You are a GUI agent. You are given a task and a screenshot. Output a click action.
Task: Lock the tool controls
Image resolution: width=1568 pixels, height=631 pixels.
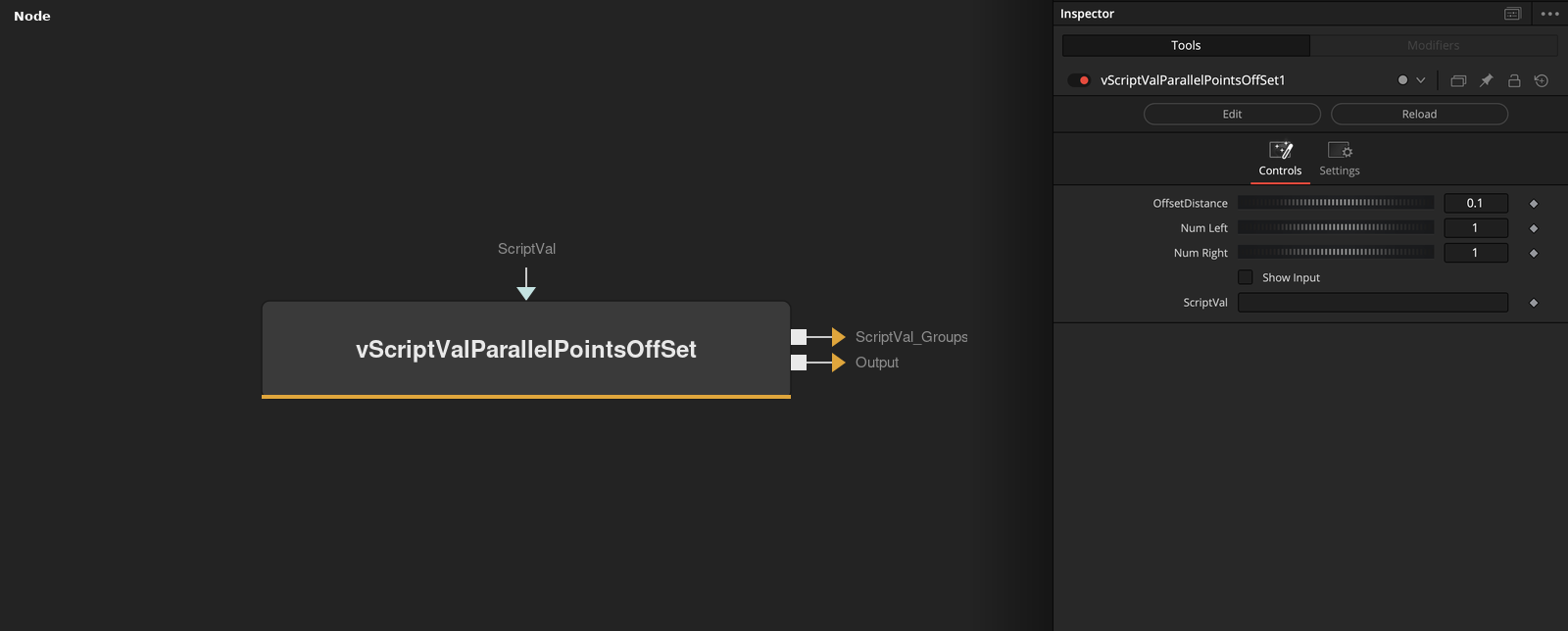pos(1514,80)
